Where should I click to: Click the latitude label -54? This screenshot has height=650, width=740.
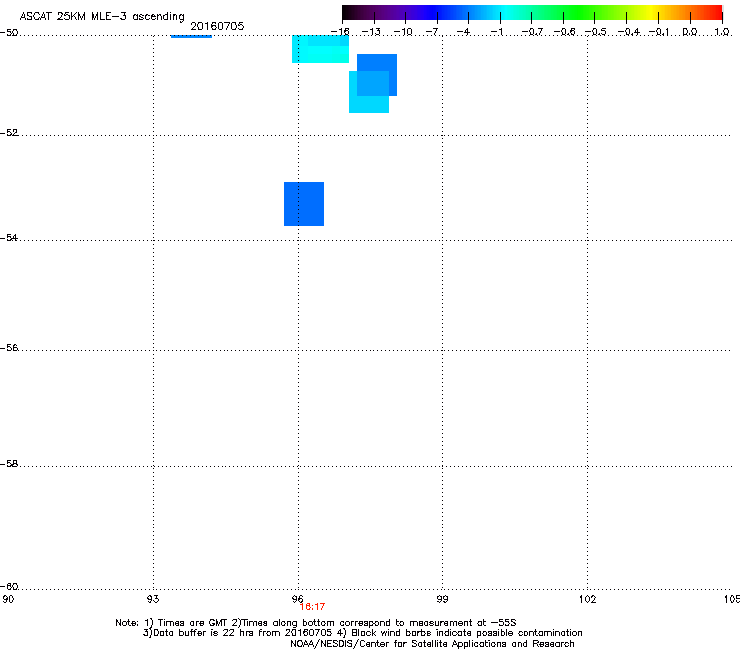point(9,237)
